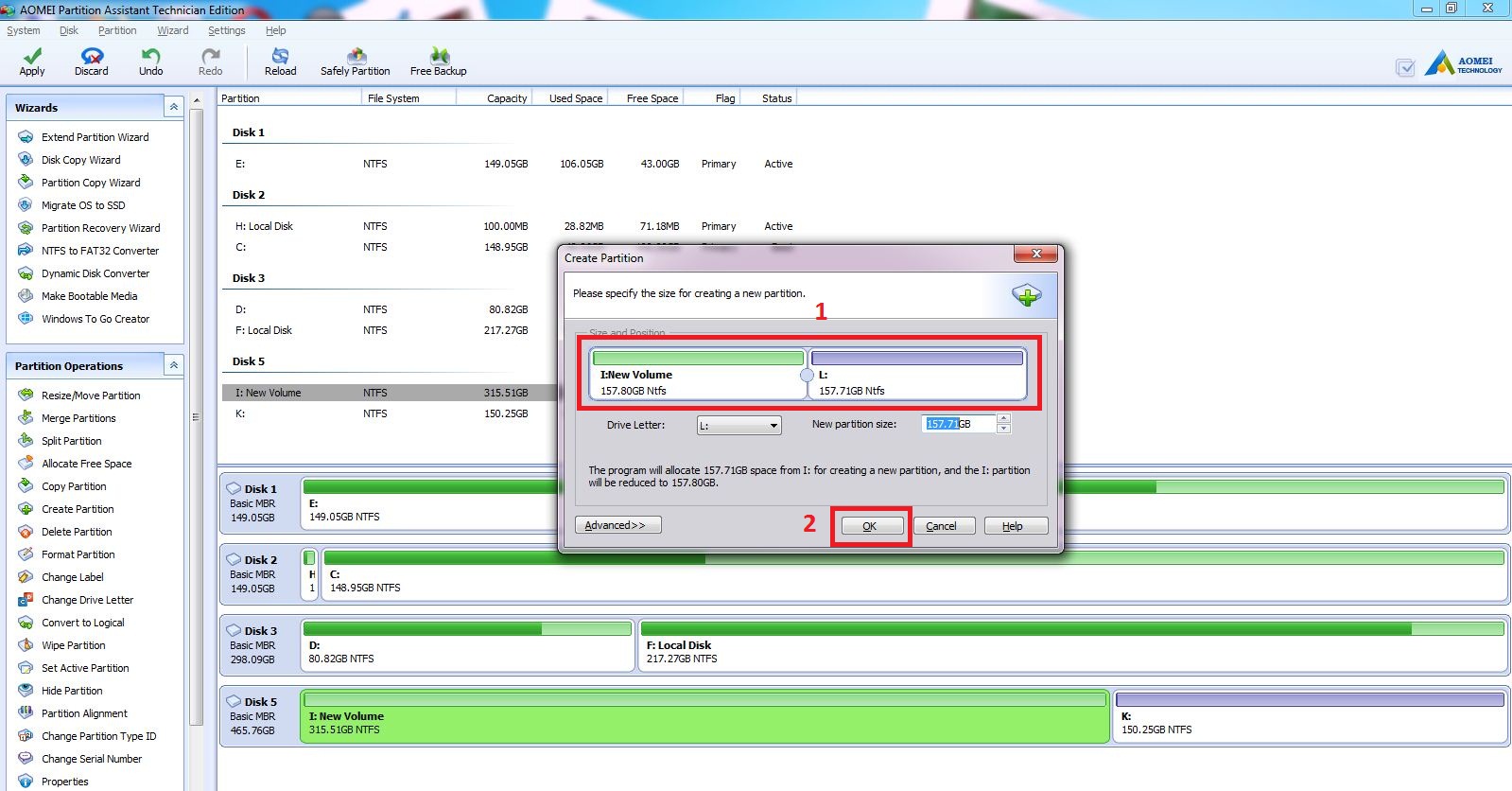Viewport: 1512px width, 791px height.
Task: Select L: partition bar in dialog
Action: pos(917,374)
